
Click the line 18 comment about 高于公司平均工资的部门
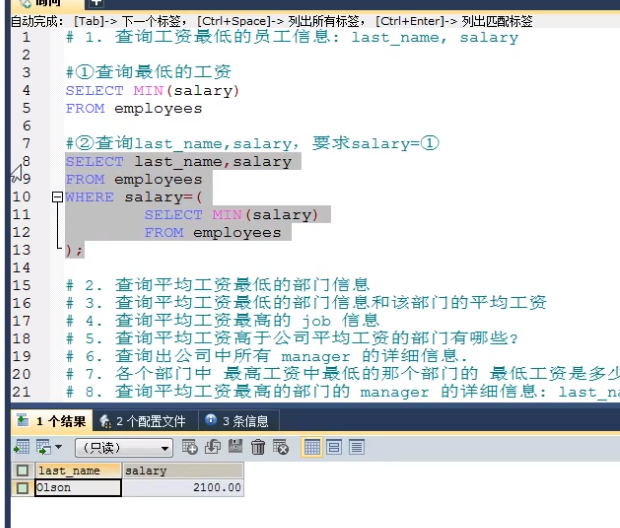[x=292, y=338]
